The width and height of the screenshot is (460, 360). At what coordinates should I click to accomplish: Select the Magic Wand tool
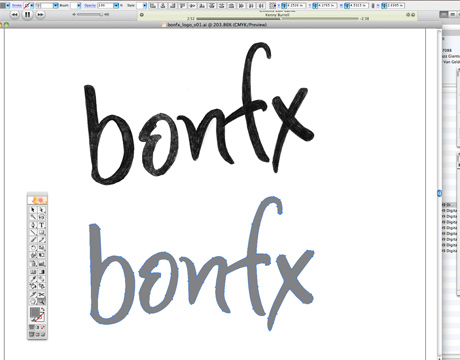33,217
